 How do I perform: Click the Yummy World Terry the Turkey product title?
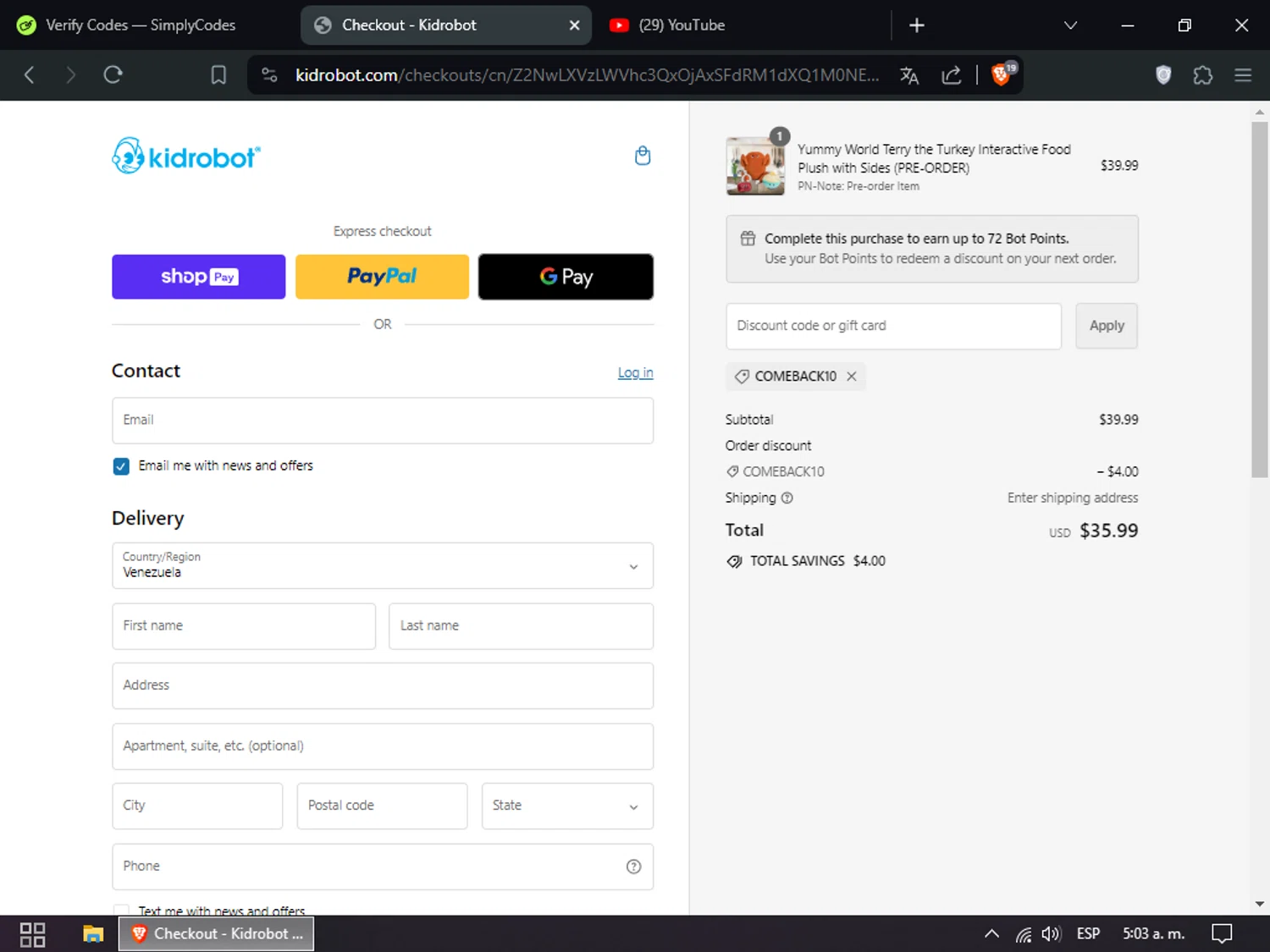934,159
